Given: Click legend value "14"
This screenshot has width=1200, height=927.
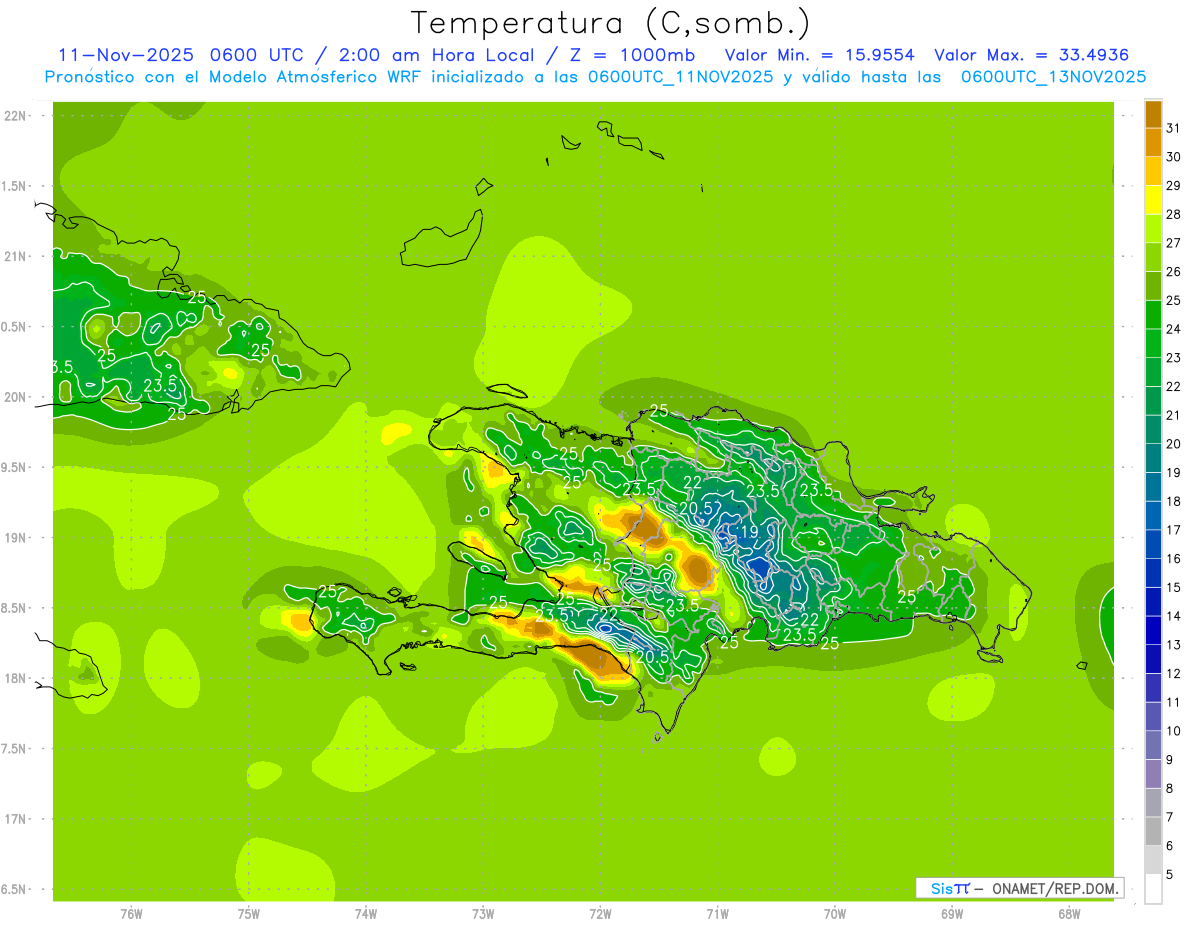Looking at the screenshot, I should point(1174,616).
